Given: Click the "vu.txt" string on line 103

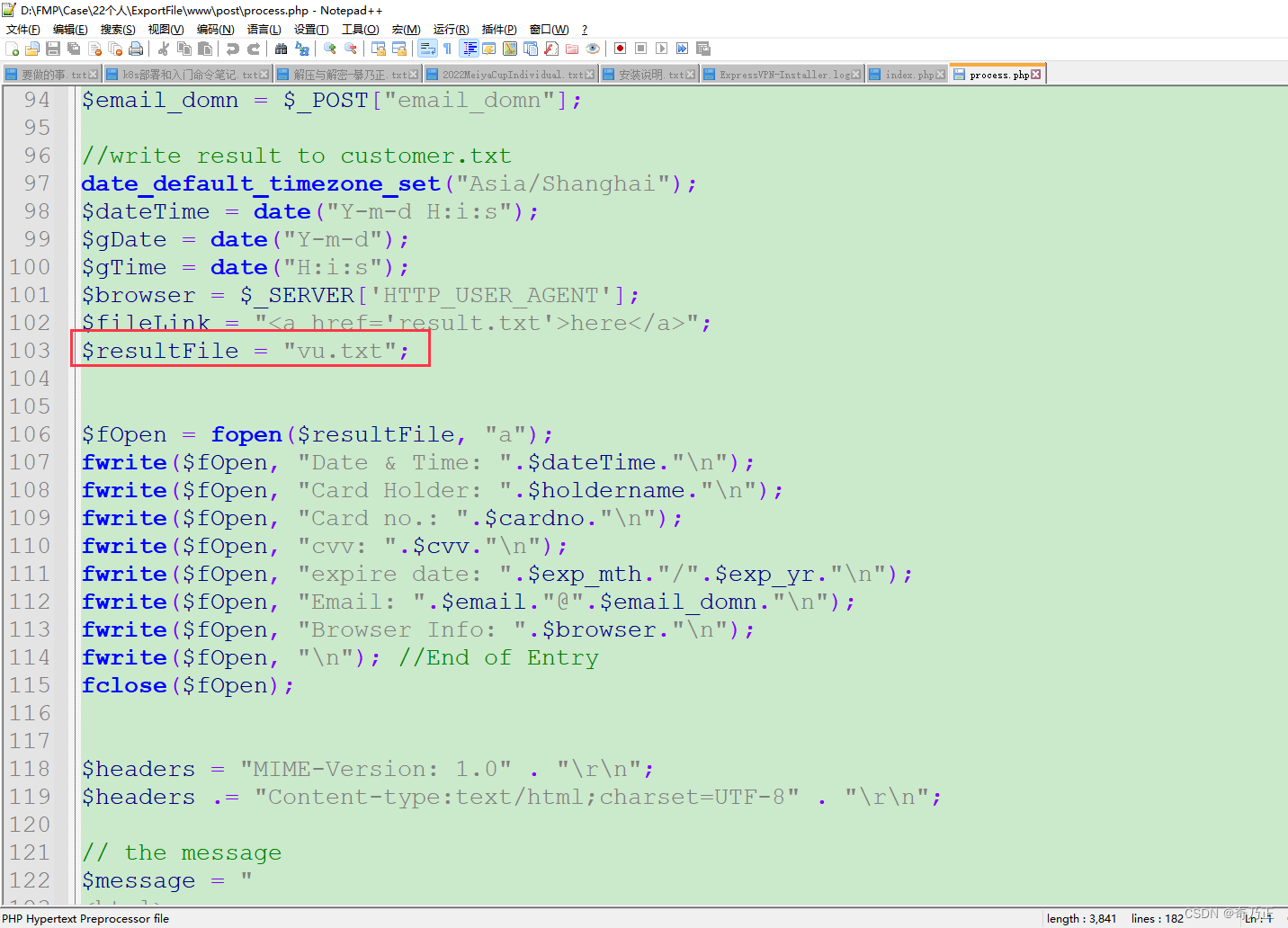Looking at the screenshot, I should tap(340, 351).
